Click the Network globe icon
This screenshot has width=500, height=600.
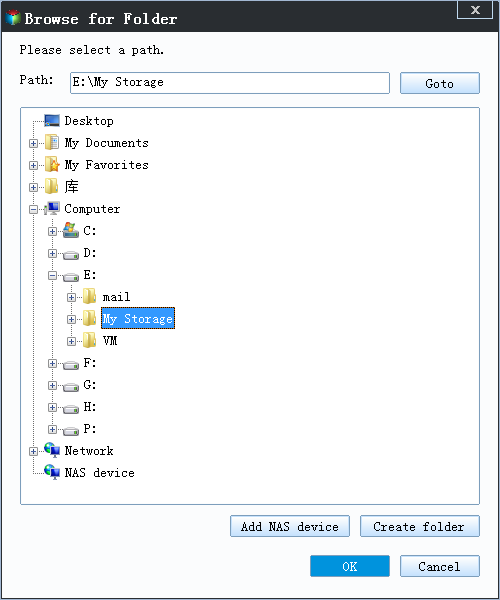52,450
